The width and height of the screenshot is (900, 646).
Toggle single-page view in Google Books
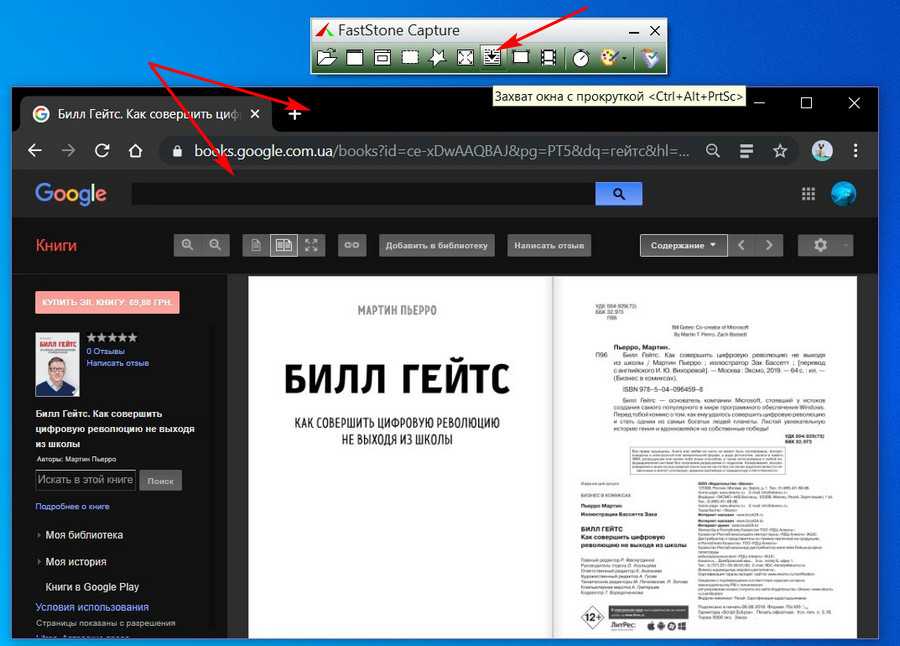click(256, 245)
